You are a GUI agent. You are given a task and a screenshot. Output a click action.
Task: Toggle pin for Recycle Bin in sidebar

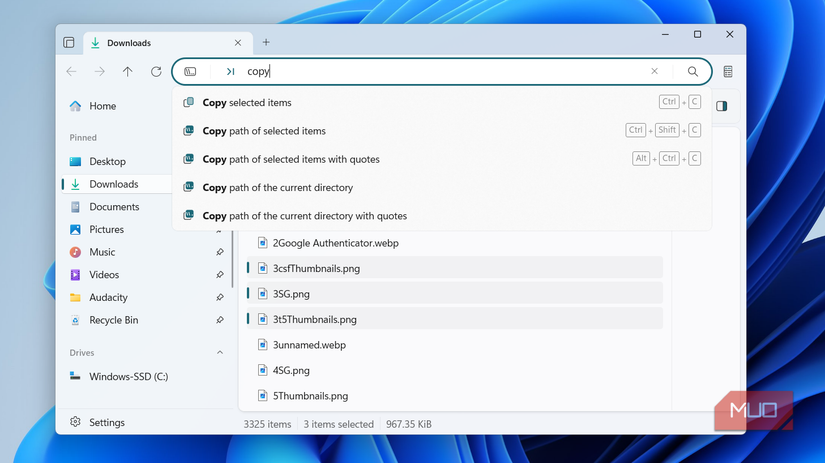click(220, 320)
